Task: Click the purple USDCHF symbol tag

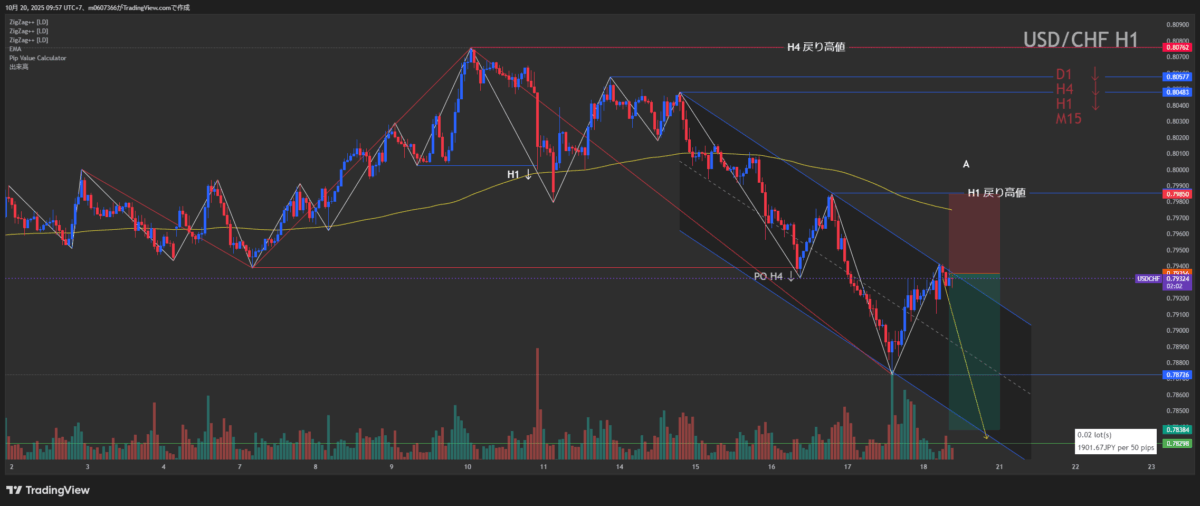Action: [x=1148, y=278]
